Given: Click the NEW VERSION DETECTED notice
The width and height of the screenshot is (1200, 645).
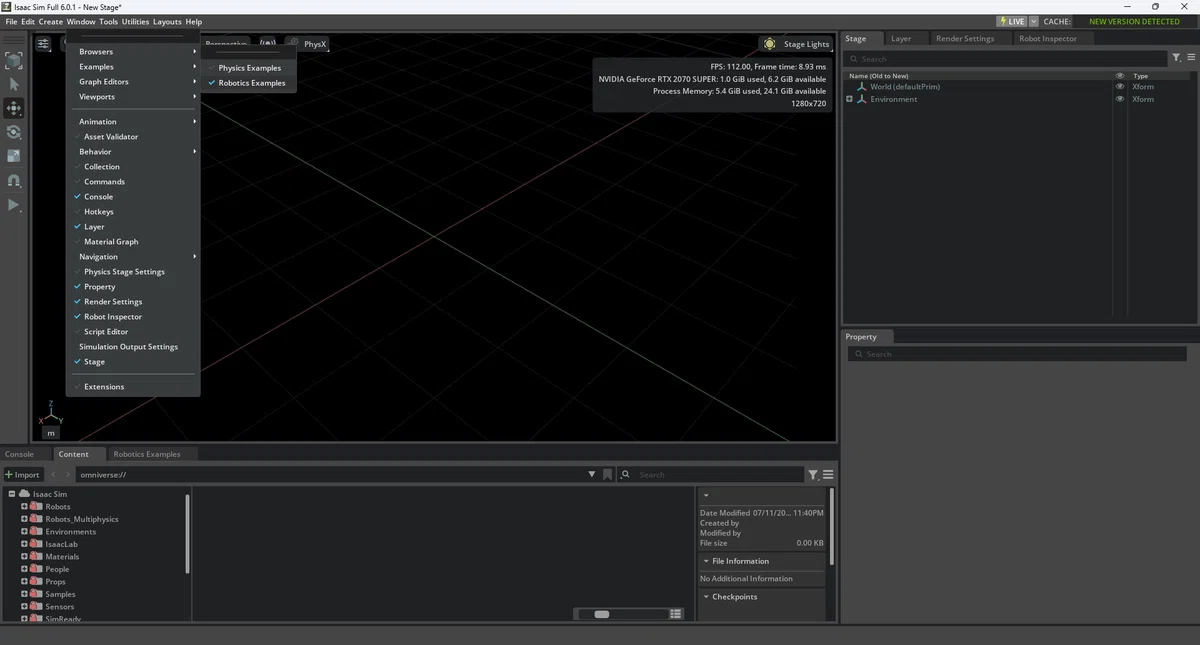Looking at the screenshot, I should pos(1134,21).
